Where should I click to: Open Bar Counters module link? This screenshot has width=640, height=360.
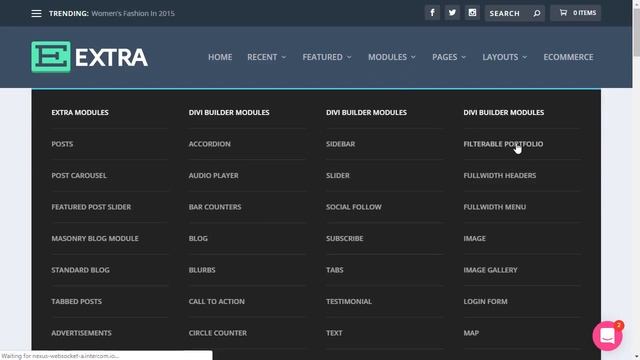coord(215,207)
